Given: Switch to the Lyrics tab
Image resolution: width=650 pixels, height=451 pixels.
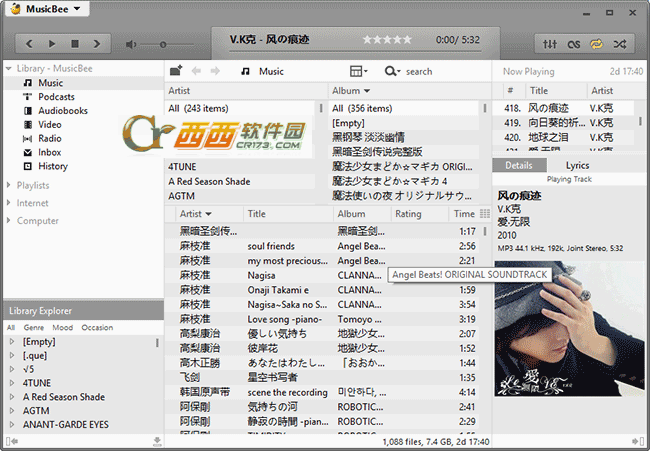Looking at the screenshot, I should pyautogui.click(x=577, y=165).
